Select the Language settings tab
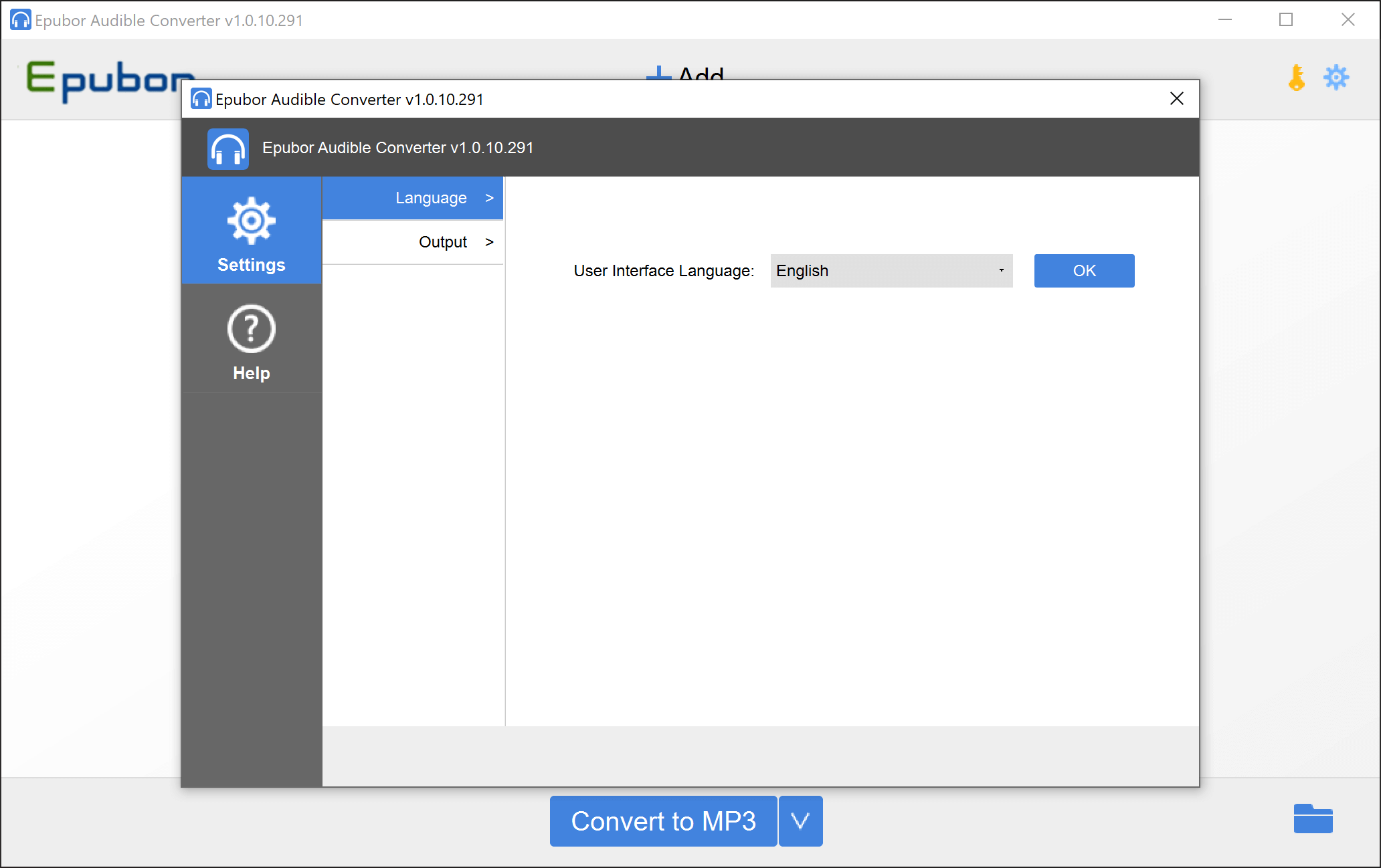 413,198
